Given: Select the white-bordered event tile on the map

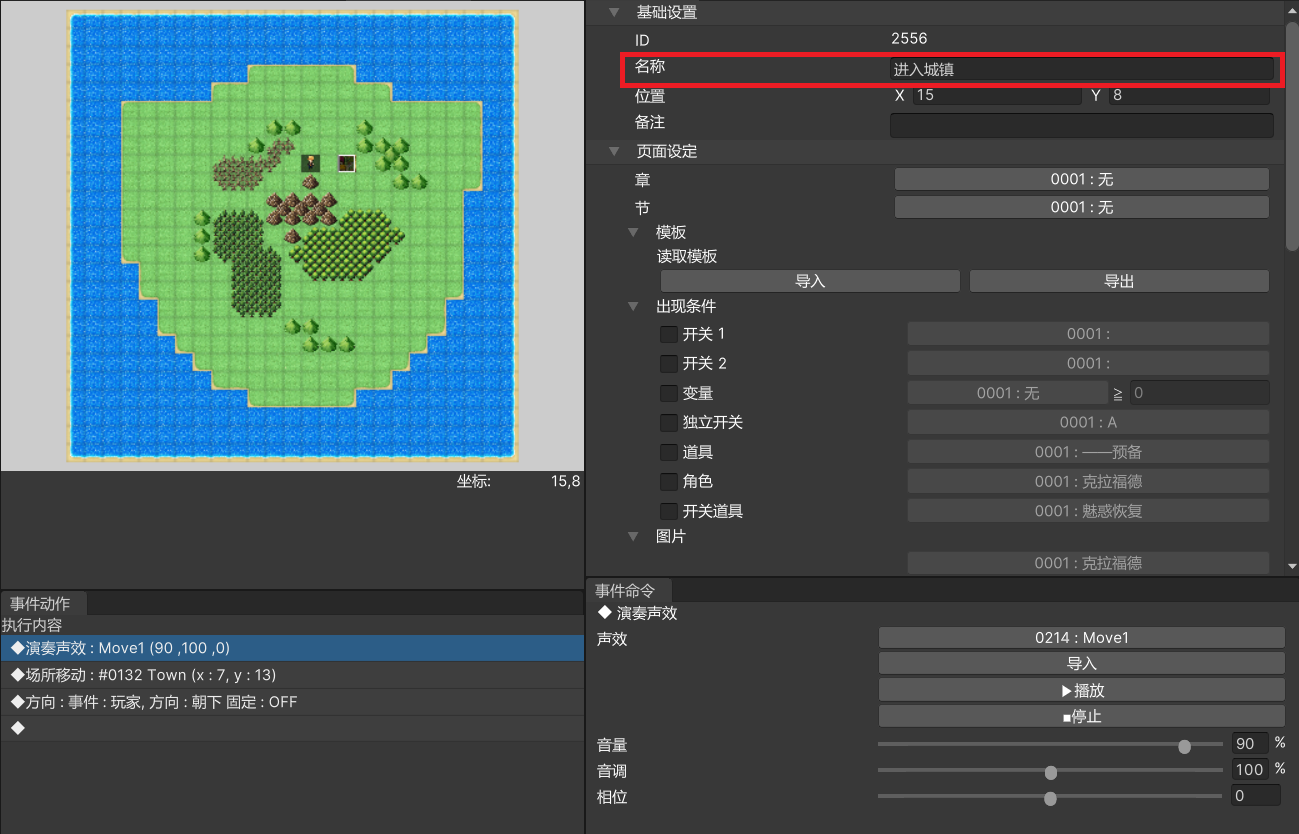Looking at the screenshot, I should point(346,163).
